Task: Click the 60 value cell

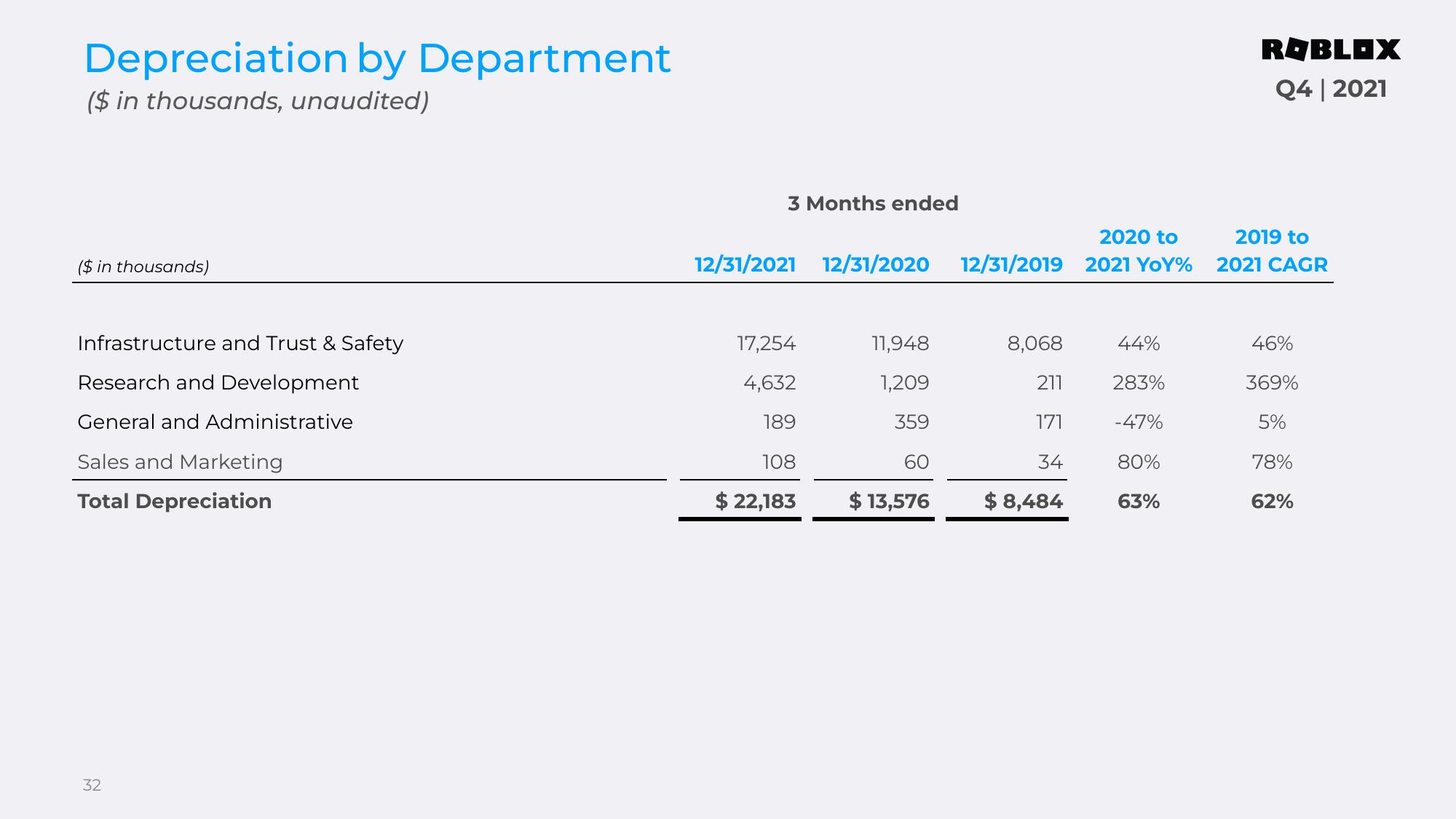Action: [x=917, y=462]
